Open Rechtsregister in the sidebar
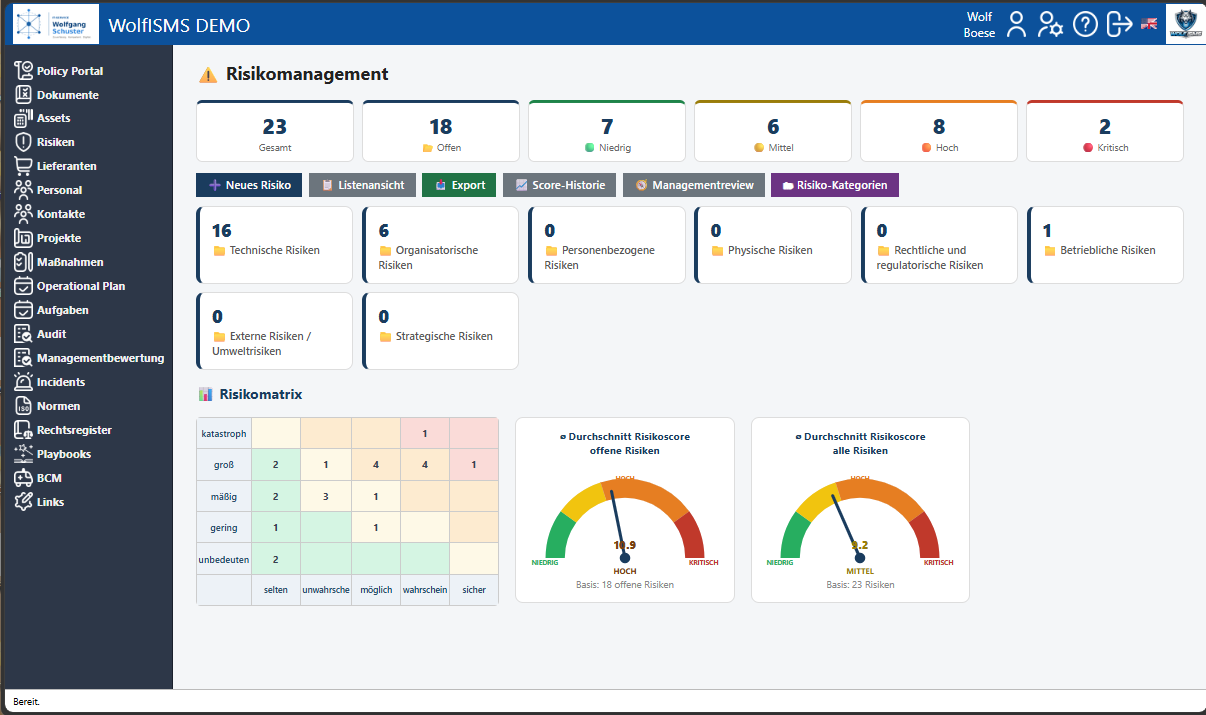 tap(74, 430)
